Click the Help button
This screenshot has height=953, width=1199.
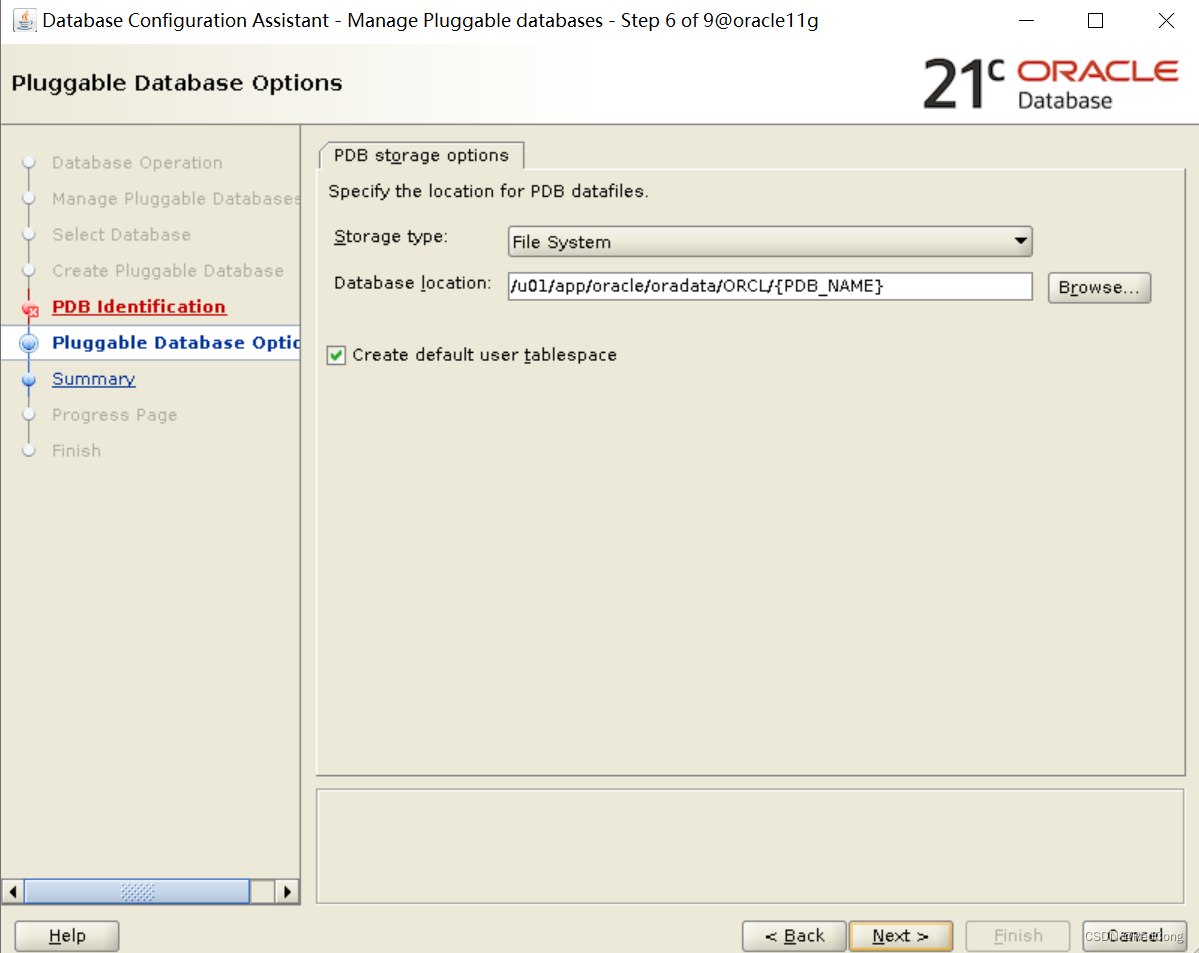click(x=67, y=935)
